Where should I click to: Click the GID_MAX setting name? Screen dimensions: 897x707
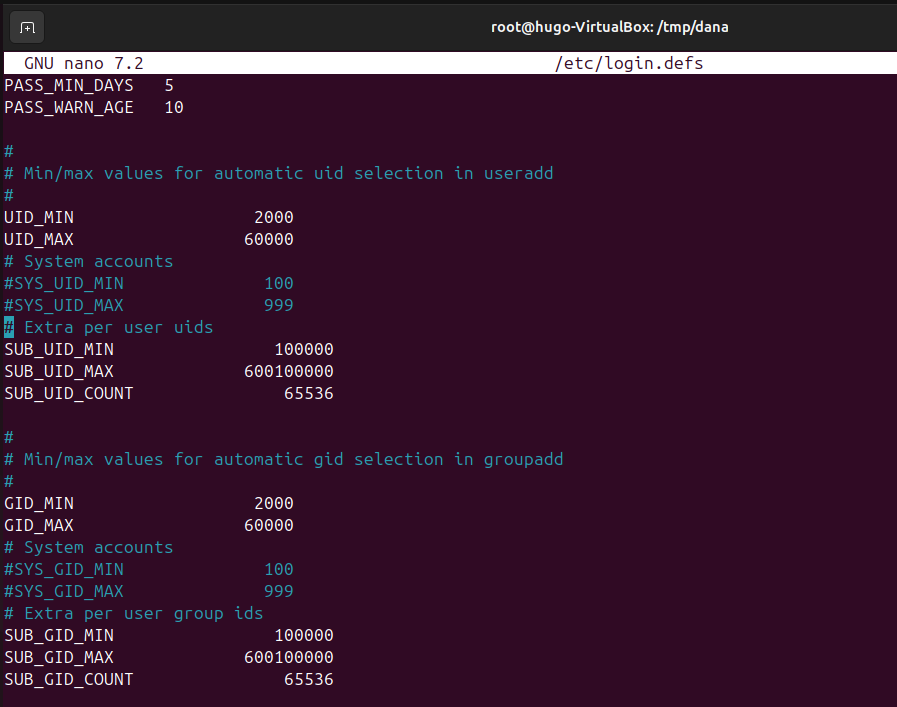point(39,525)
